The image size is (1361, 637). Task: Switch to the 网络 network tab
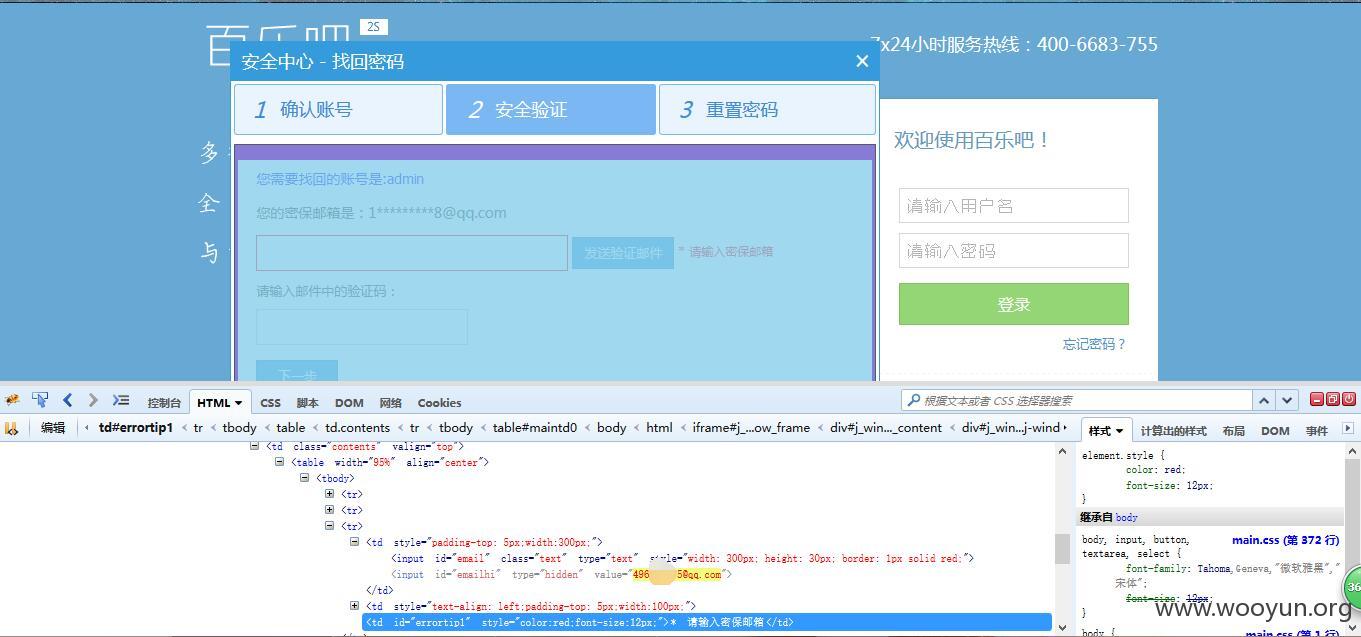(x=390, y=403)
